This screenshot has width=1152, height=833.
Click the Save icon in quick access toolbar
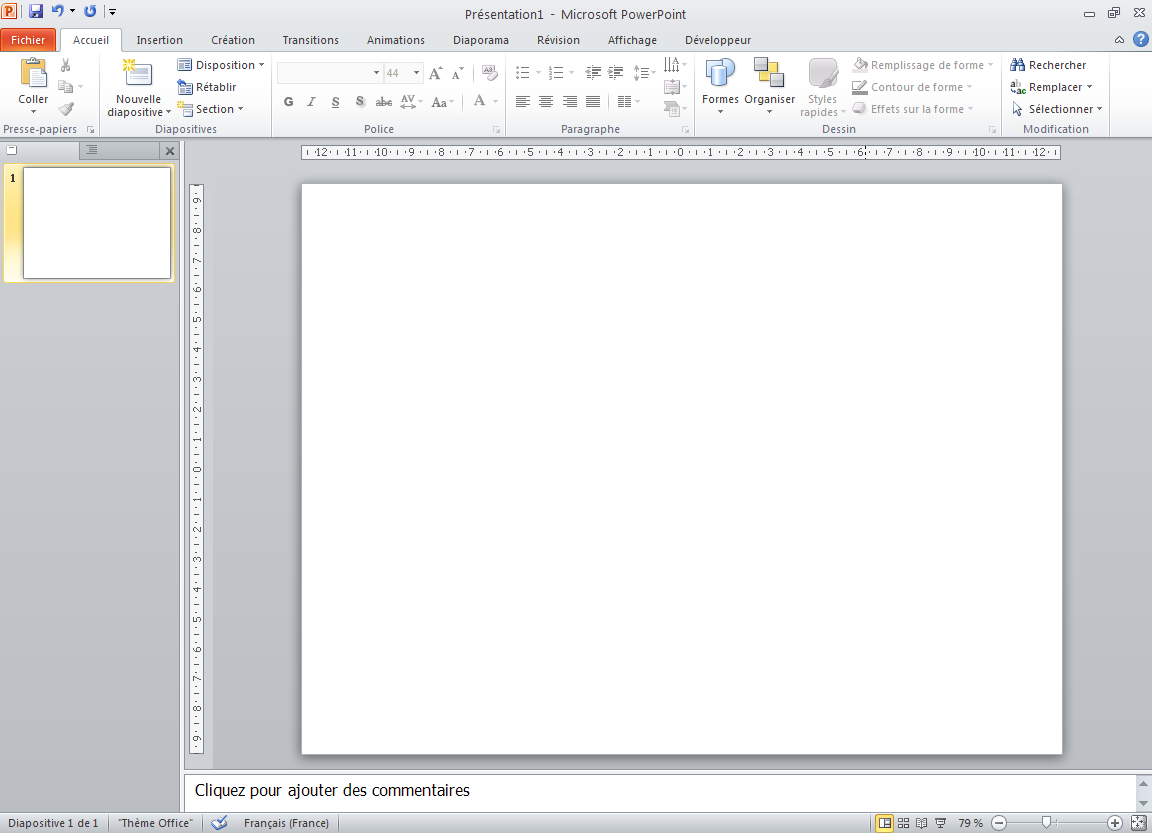click(x=36, y=12)
